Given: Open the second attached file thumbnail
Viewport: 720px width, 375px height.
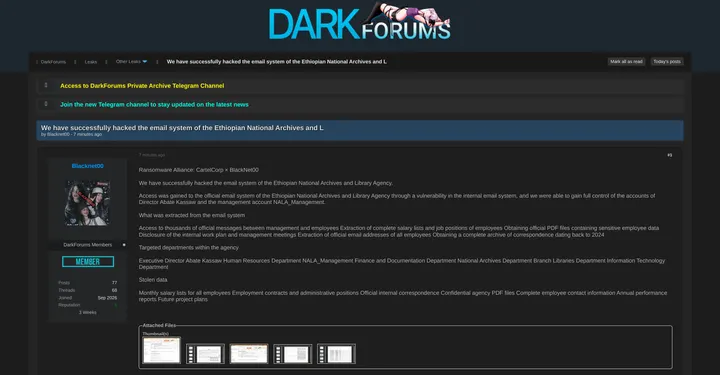Looking at the screenshot, I should [205, 354].
